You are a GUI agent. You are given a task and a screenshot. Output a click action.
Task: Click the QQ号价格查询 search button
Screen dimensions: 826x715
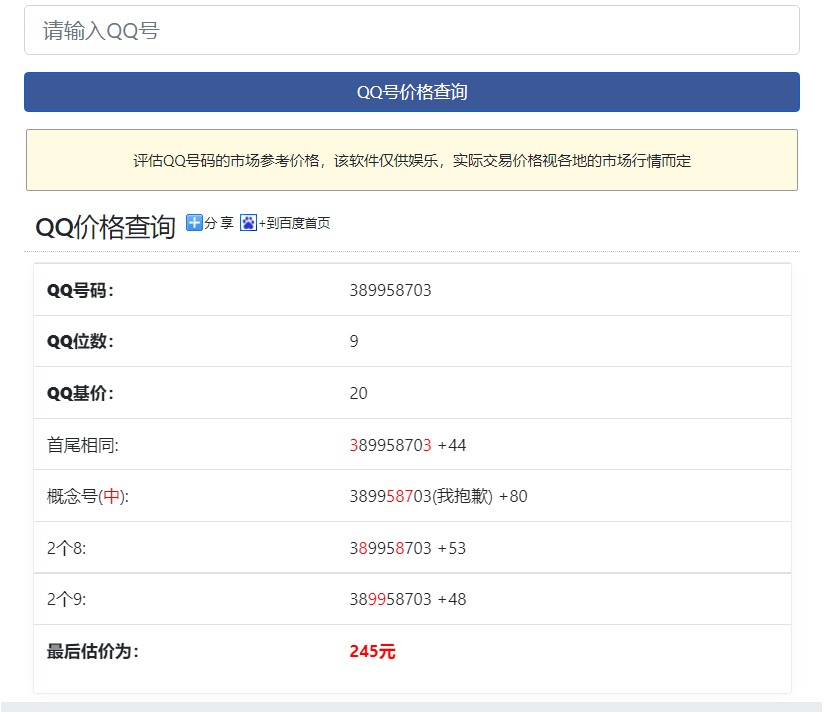[x=412, y=92]
